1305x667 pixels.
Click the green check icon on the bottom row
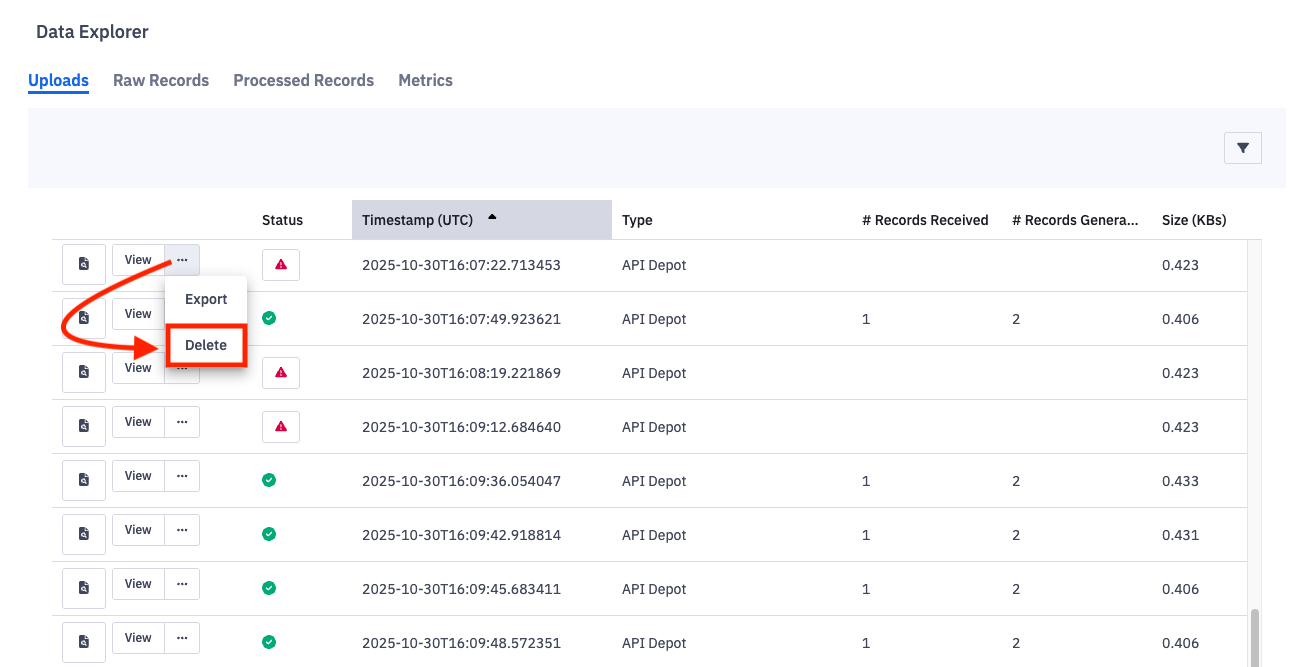(268, 642)
